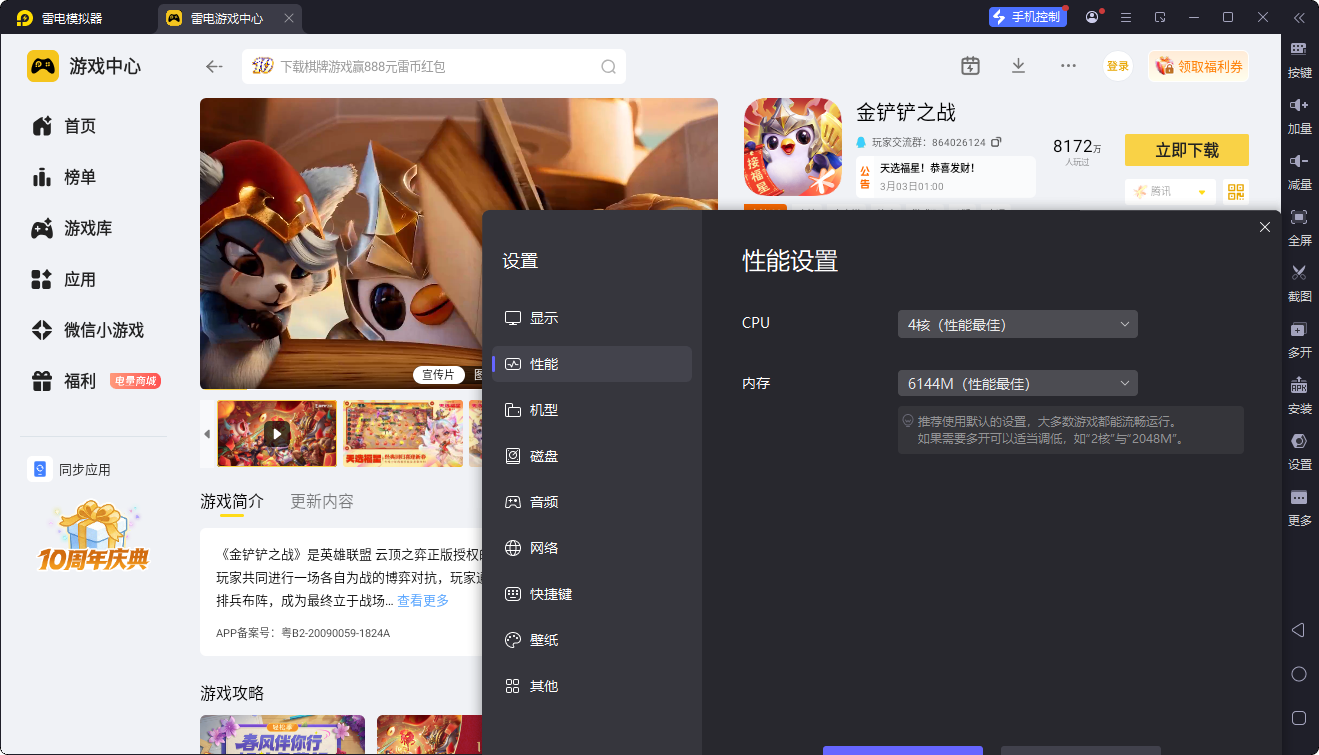Image resolution: width=1319 pixels, height=755 pixels.
Task: Open the 公告 天选福星 announcement
Action: coord(944,177)
